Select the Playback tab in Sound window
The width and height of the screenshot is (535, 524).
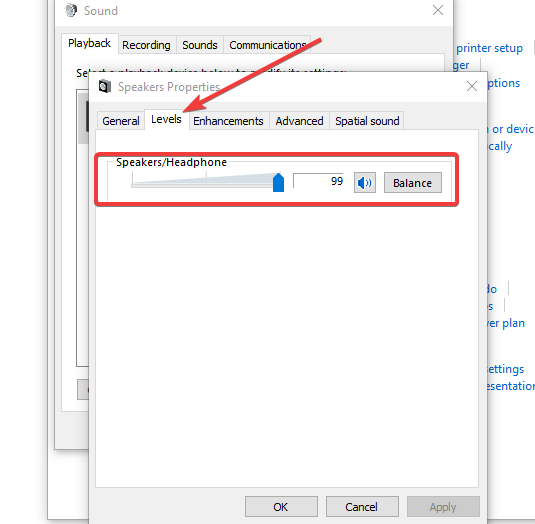89,43
